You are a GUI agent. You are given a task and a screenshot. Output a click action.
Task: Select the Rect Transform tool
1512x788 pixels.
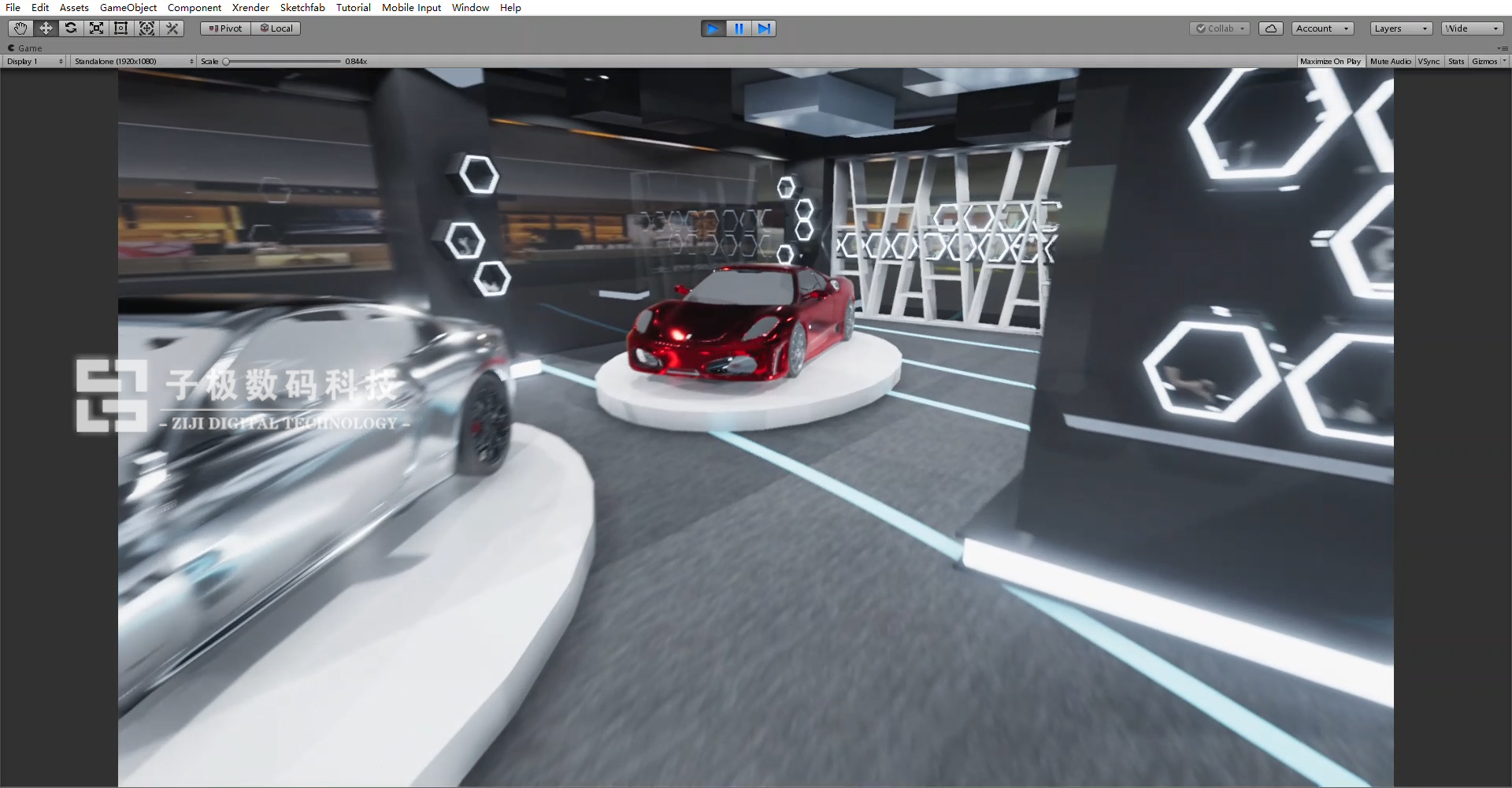pos(121,28)
